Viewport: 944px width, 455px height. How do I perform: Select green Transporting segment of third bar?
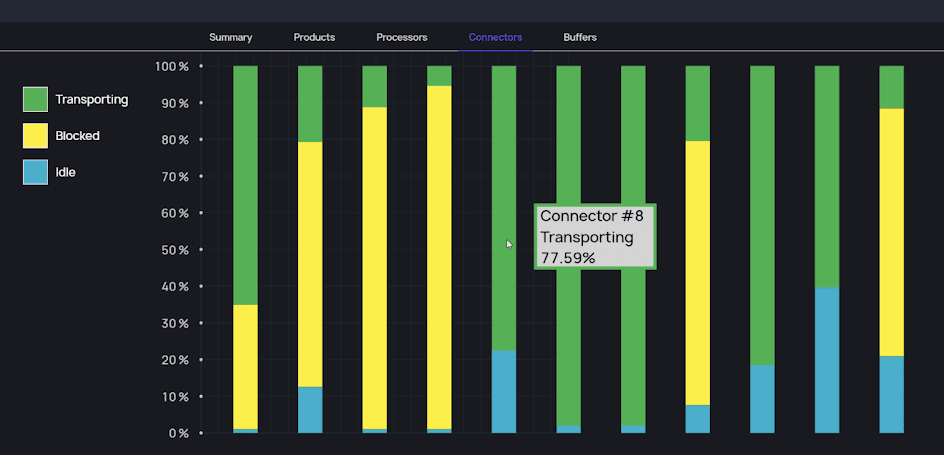point(374,87)
